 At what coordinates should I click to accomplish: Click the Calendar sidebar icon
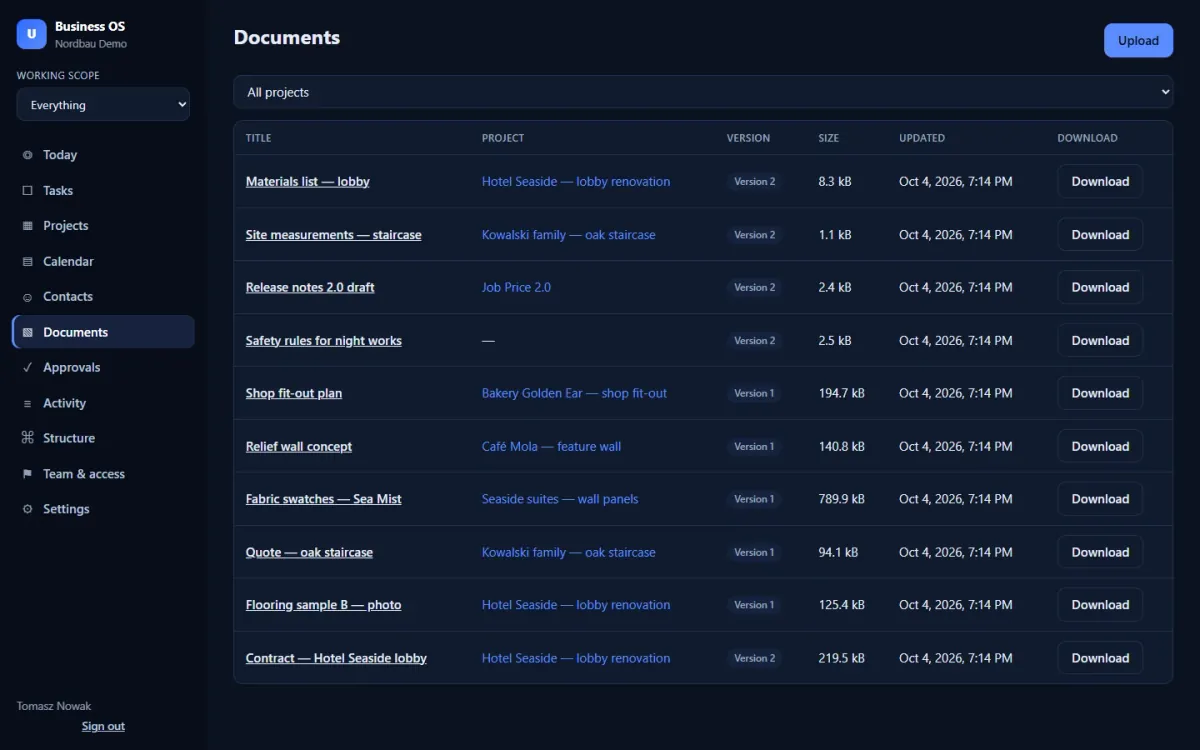coord(27,261)
